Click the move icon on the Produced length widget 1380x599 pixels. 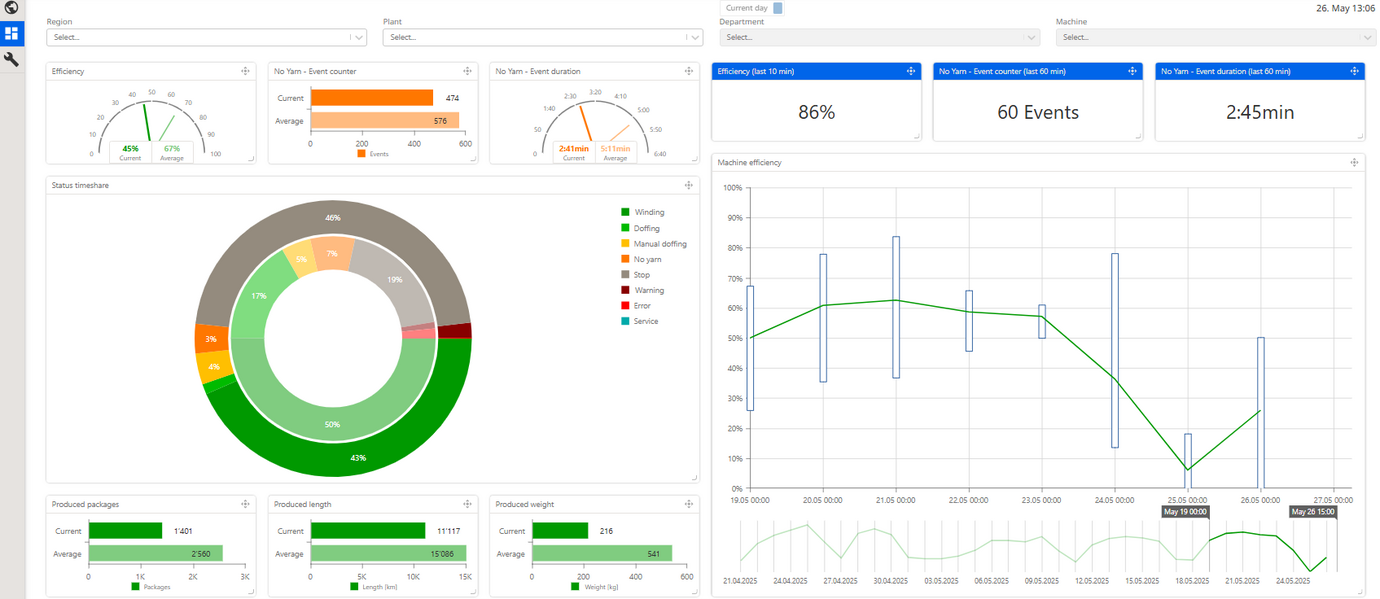[466, 504]
